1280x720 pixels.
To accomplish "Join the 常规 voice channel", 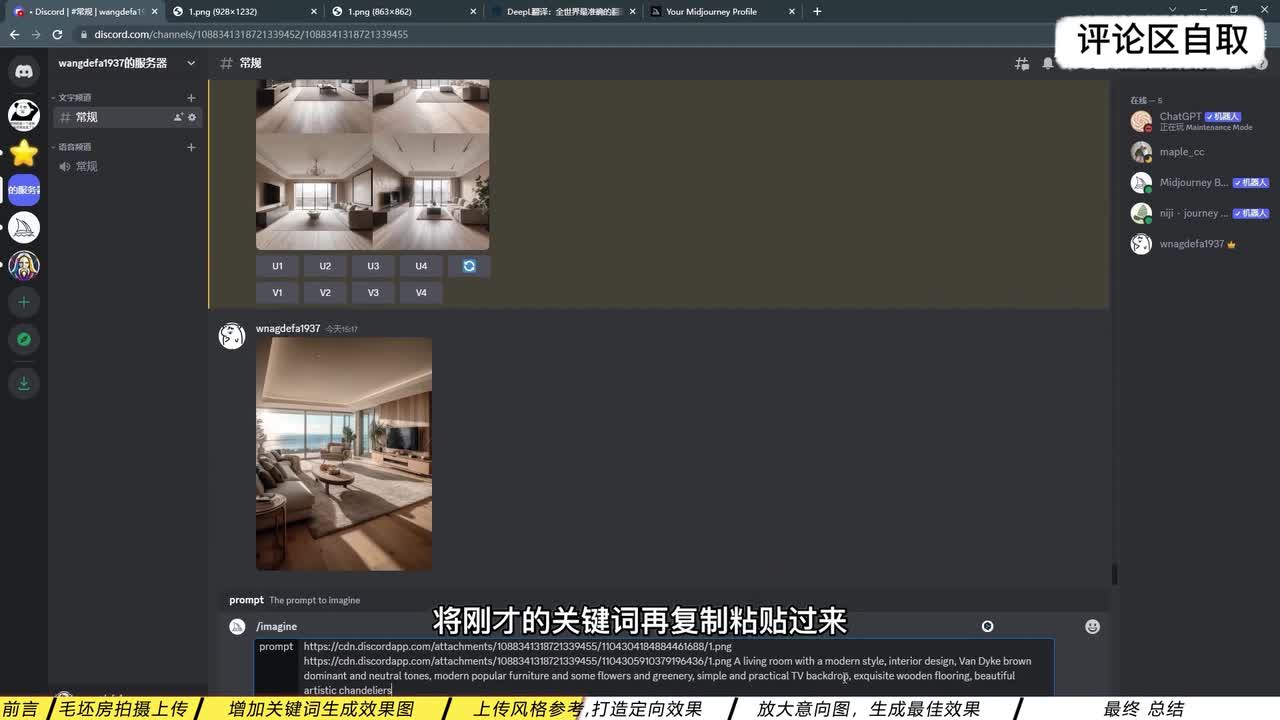I will coord(87,167).
